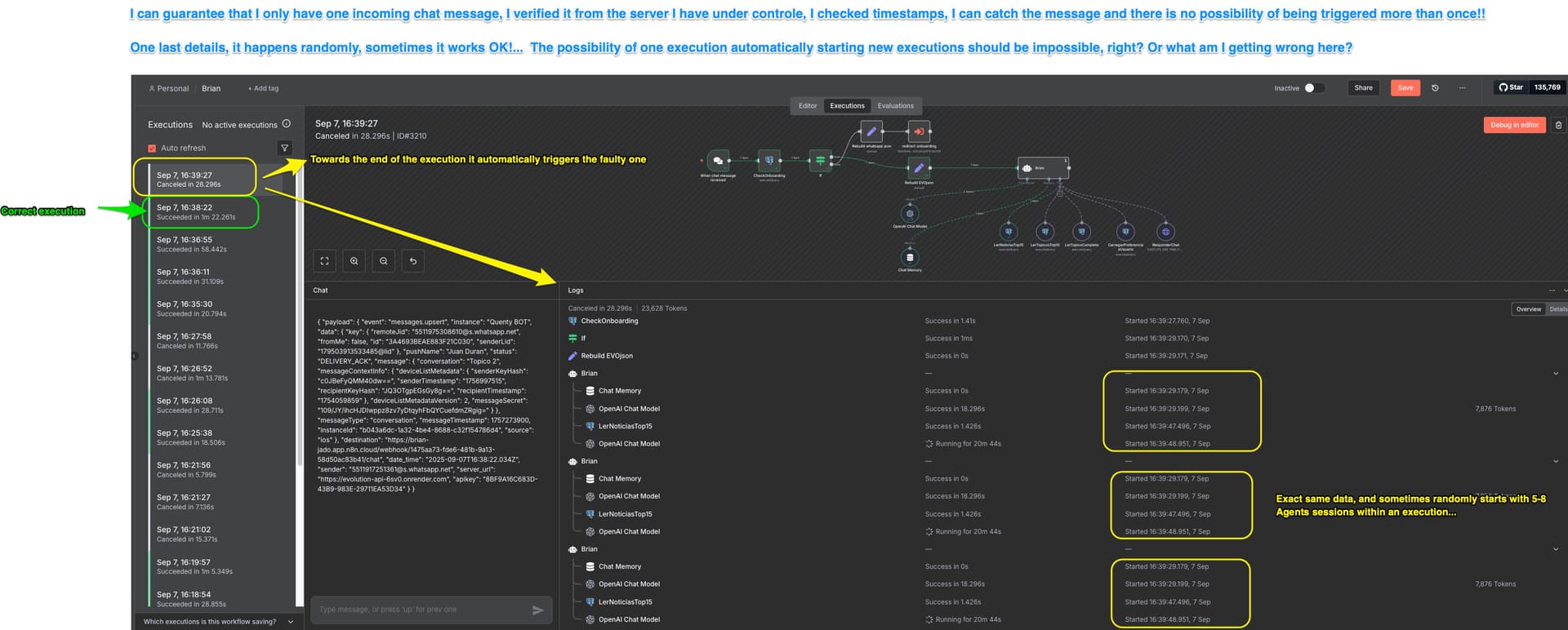Select the LerTopicosCompleto tool node
The height and width of the screenshot is (630, 1568).
tap(1081, 232)
